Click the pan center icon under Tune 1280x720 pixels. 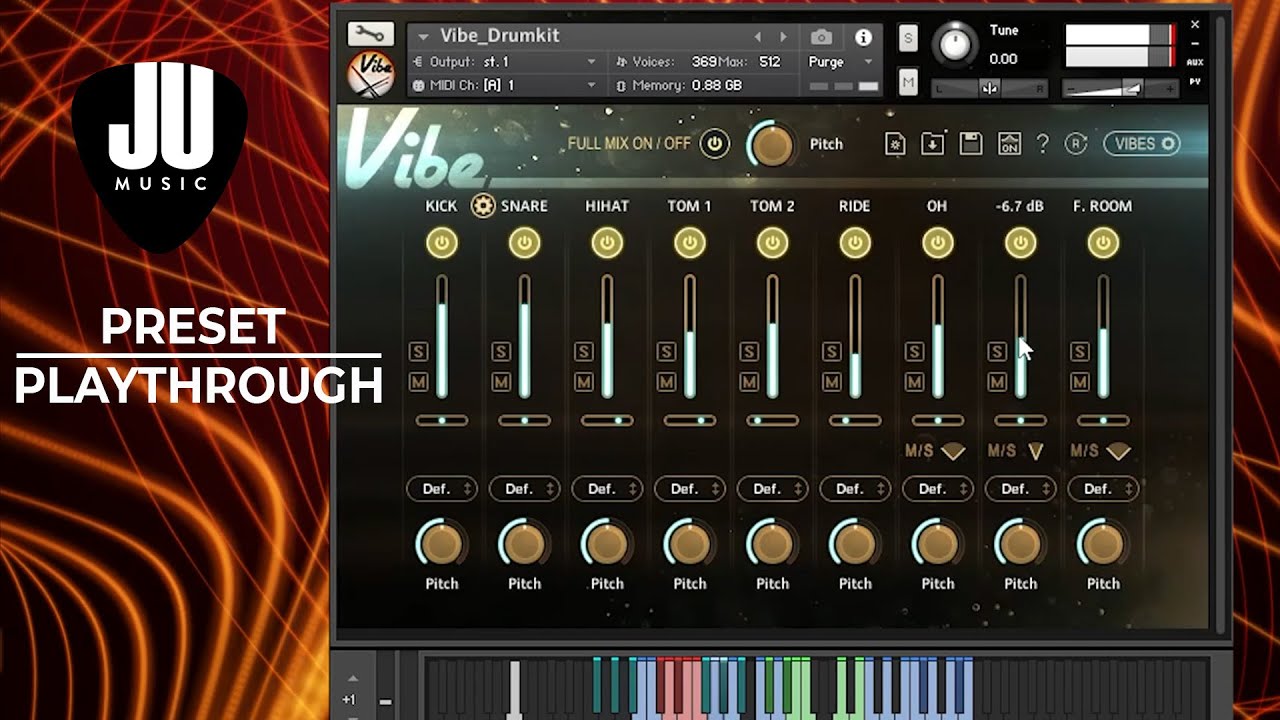pos(989,89)
